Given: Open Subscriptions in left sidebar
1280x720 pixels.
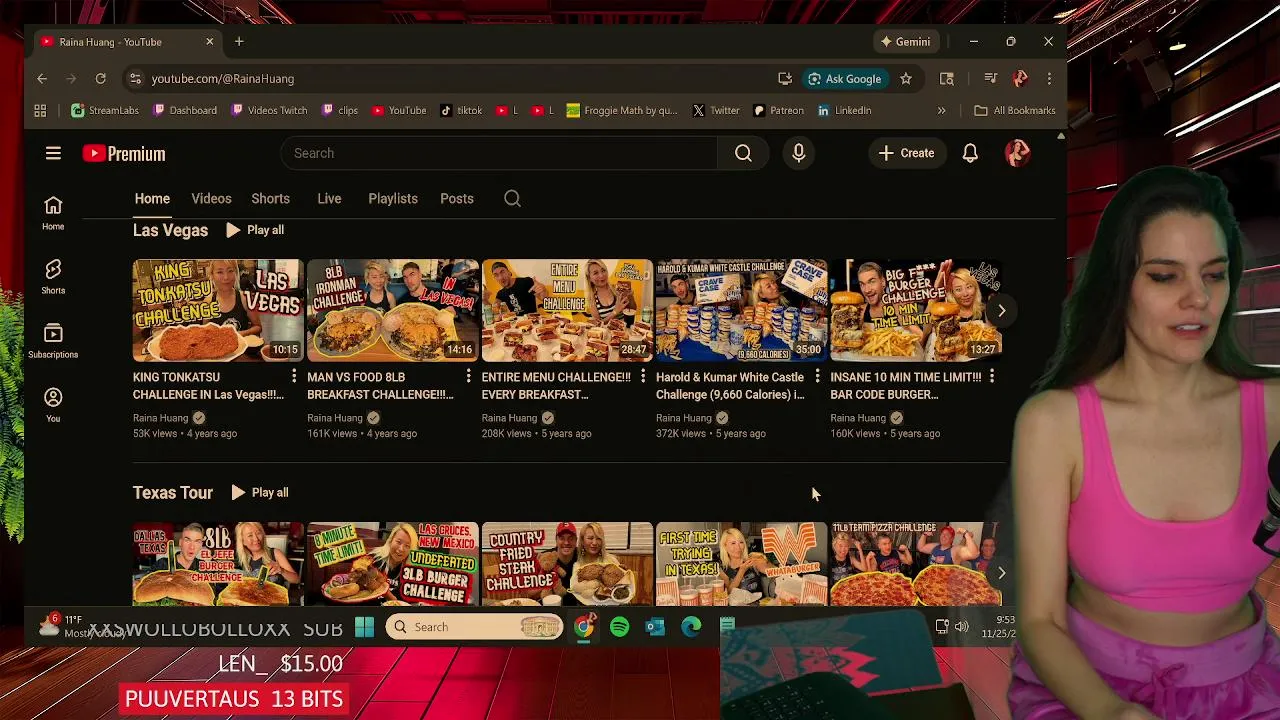Looking at the screenshot, I should (x=53, y=341).
